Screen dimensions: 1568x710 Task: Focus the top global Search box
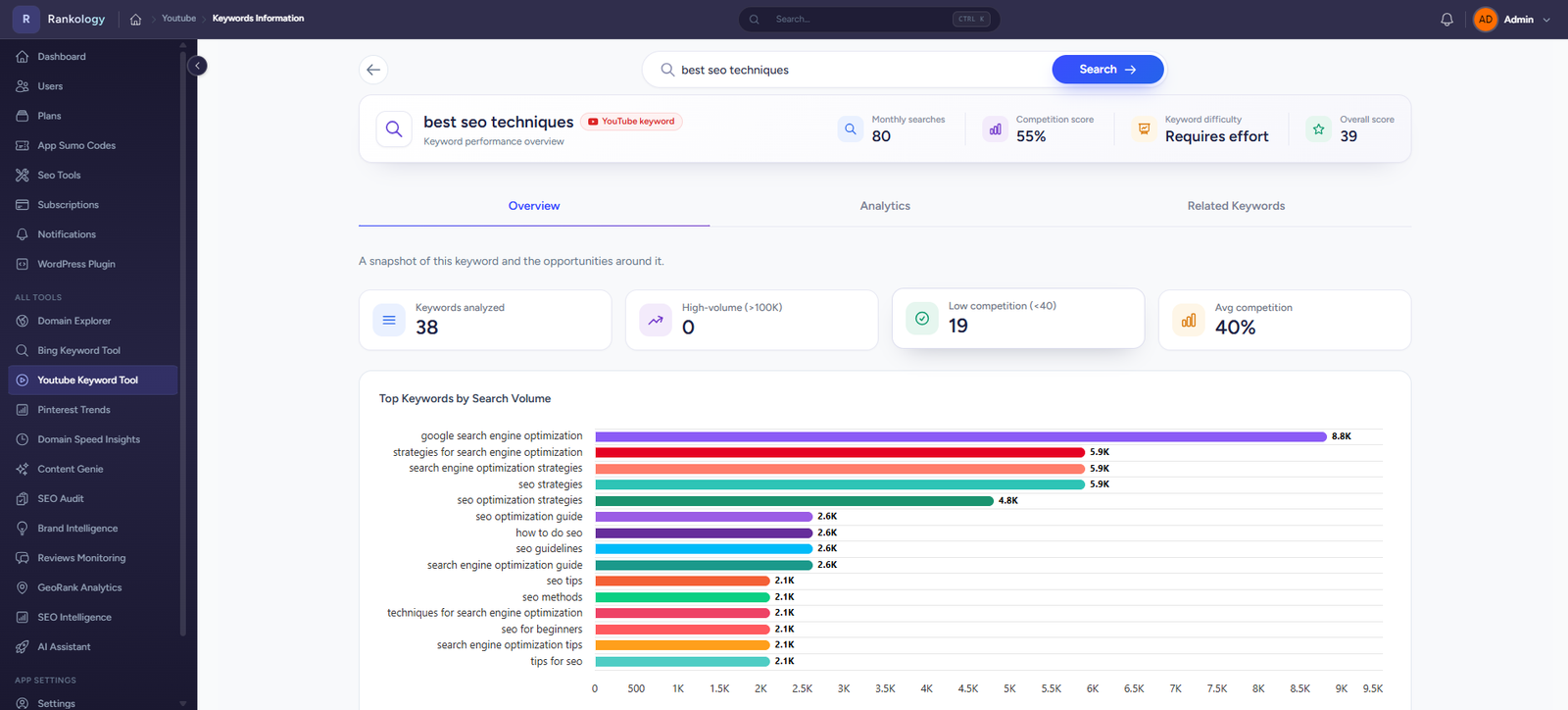click(868, 19)
